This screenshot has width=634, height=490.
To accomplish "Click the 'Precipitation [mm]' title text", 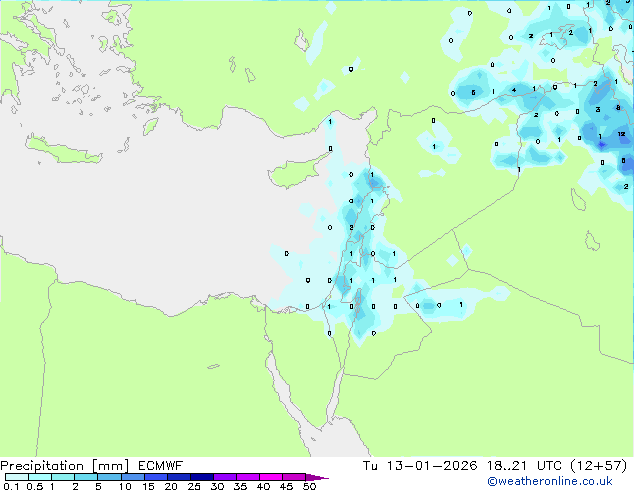I will [x=65, y=466].
